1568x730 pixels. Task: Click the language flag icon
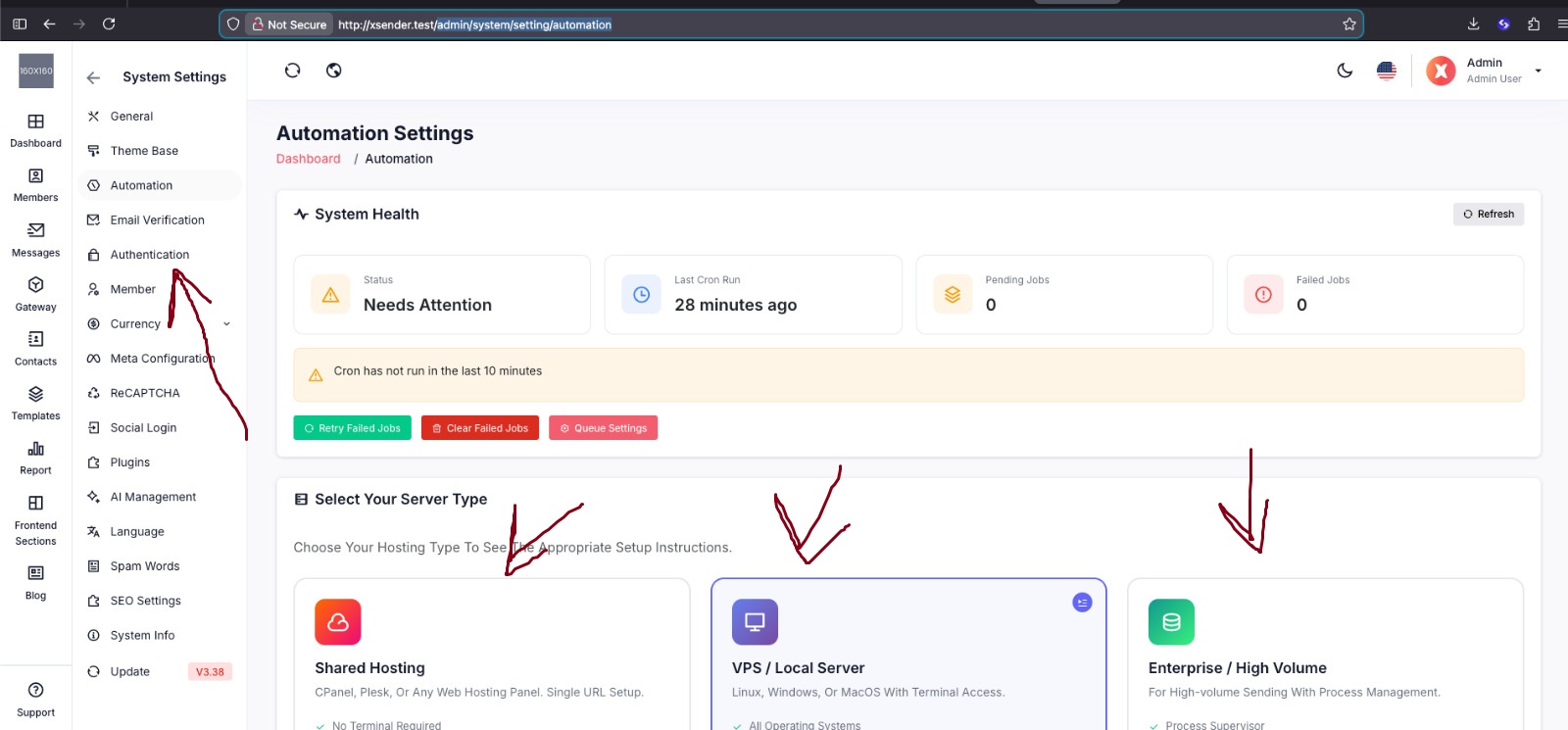click(x=1386, y=71)
